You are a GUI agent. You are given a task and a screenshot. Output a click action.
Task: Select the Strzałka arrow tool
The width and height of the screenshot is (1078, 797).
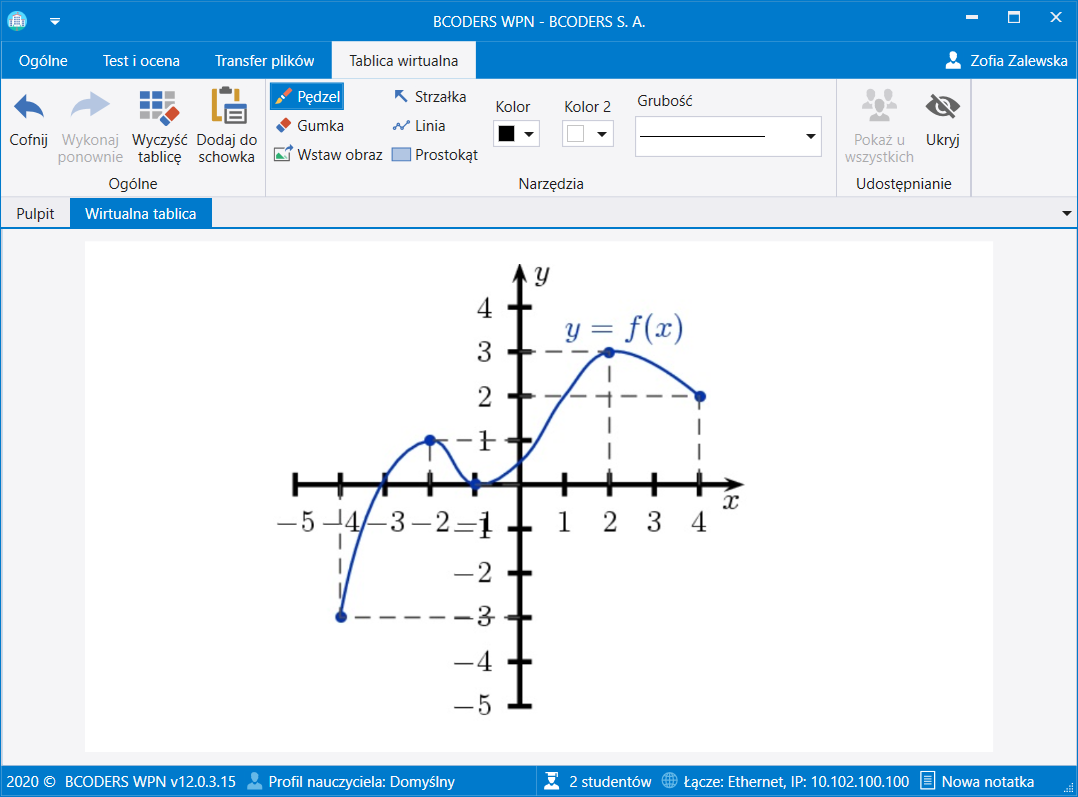point(429,97)
